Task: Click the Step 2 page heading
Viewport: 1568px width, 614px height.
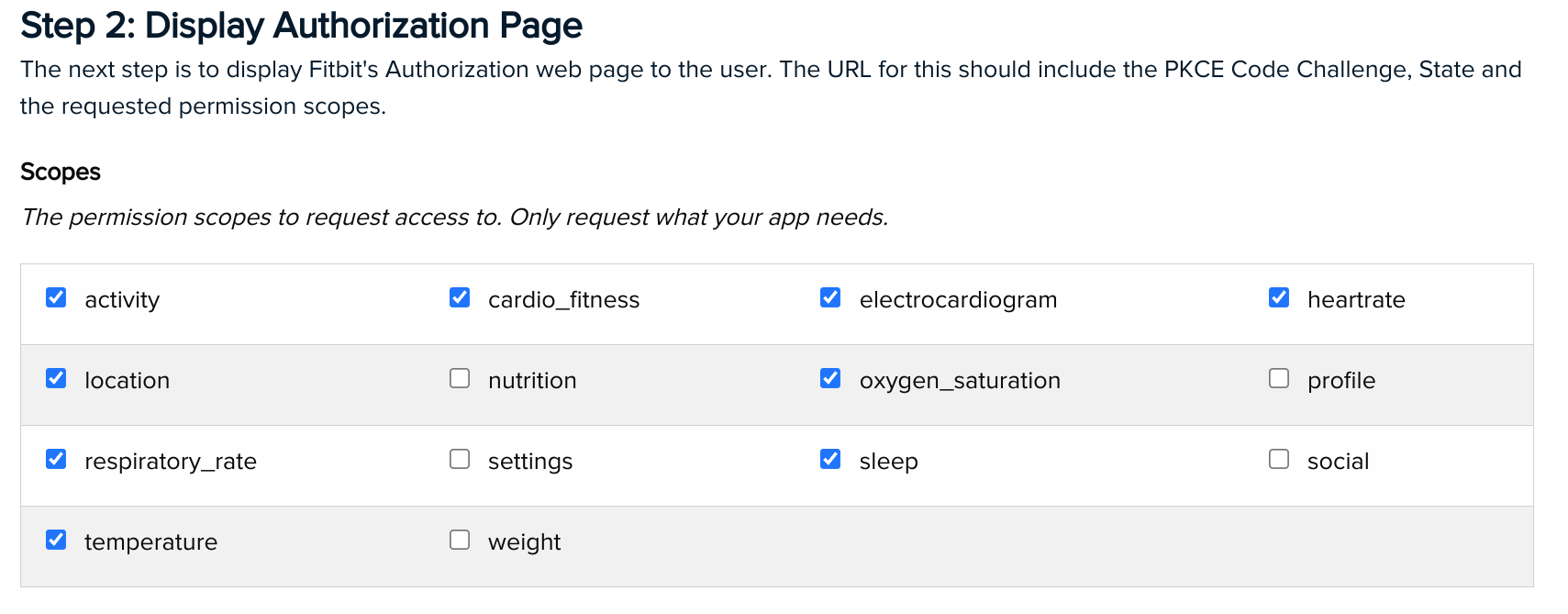Action: click(x=301, y=26)
